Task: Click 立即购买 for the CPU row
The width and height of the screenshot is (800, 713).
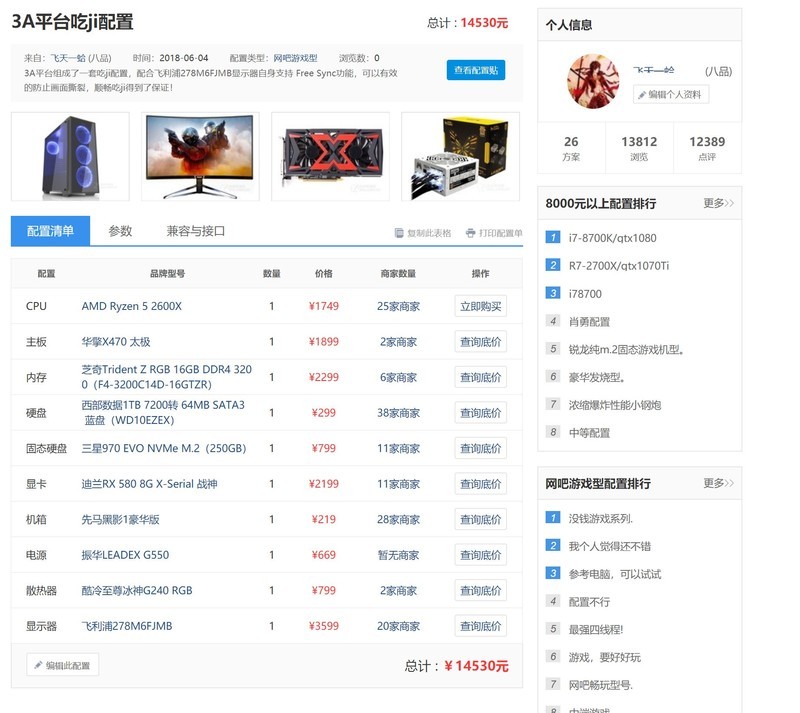Action: [x=481, y=306]
